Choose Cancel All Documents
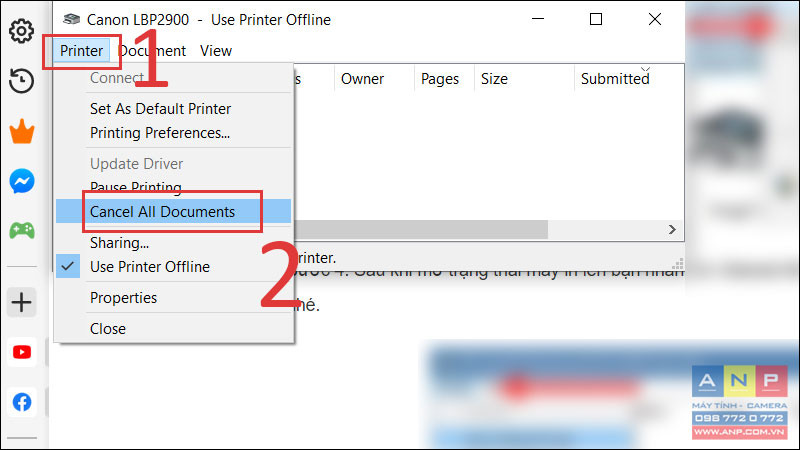The width and height of the screenshot is (800, 450). [173, 211]
